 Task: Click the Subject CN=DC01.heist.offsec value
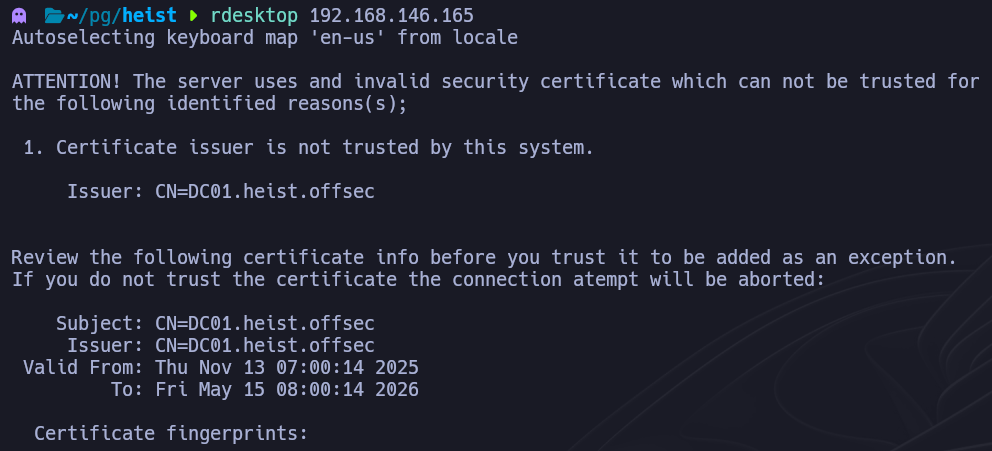tap(265, 323)
